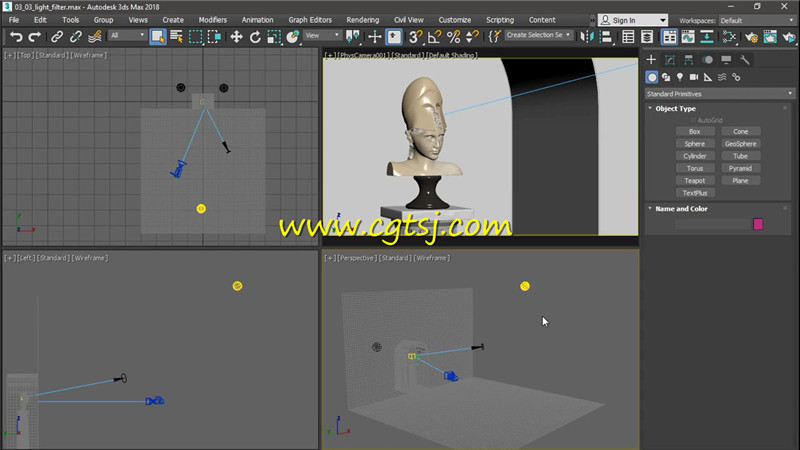Viewport: 800px width, 450px height.
Task: Activate the Select Object tool
Action: click(158, 37)
